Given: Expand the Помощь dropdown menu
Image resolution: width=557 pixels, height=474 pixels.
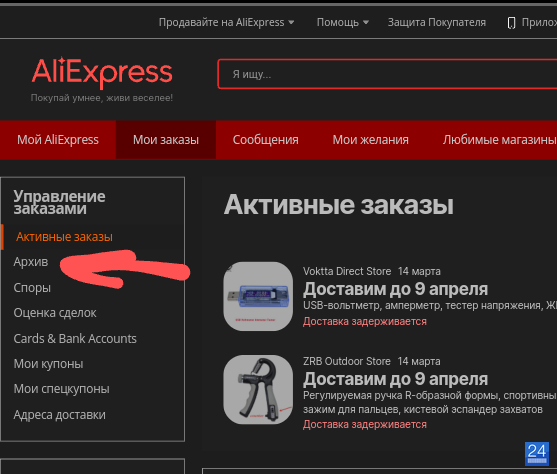Looking at the screenshot, I should [x=342, y=22].
